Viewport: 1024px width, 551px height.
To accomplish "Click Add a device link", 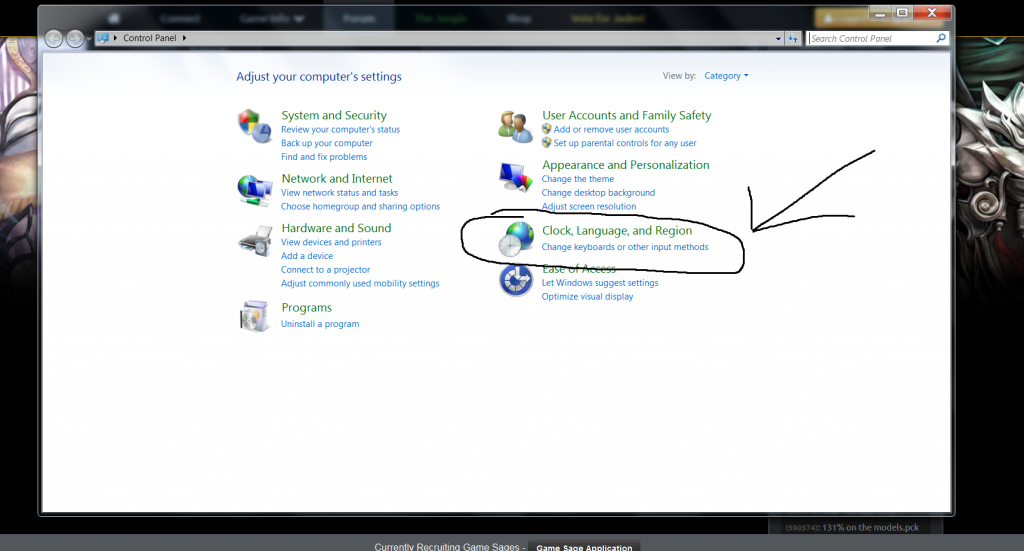I will pyautogui.click(x=307, y=256).
